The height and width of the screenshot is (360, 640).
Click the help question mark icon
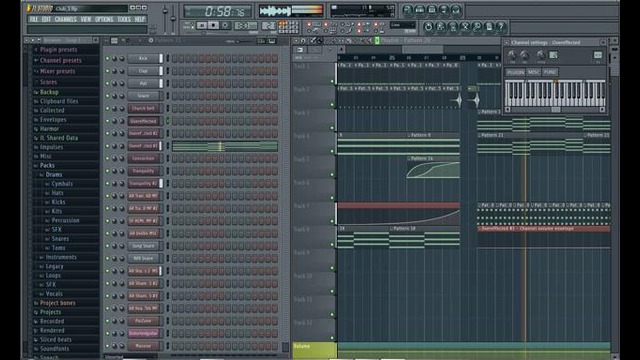click(501, 27)
